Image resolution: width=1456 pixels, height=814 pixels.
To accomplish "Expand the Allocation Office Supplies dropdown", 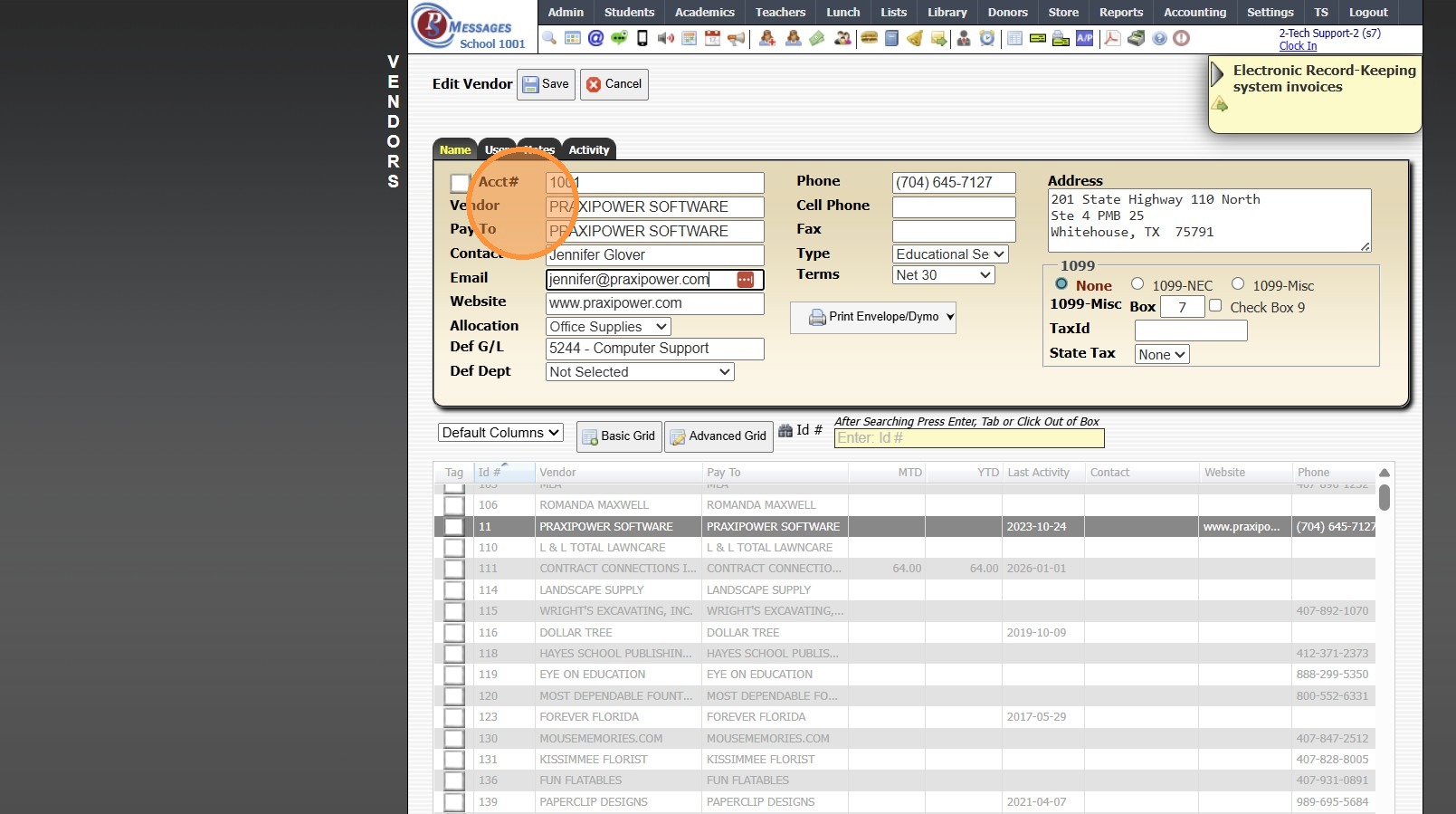I will (608, 327).
